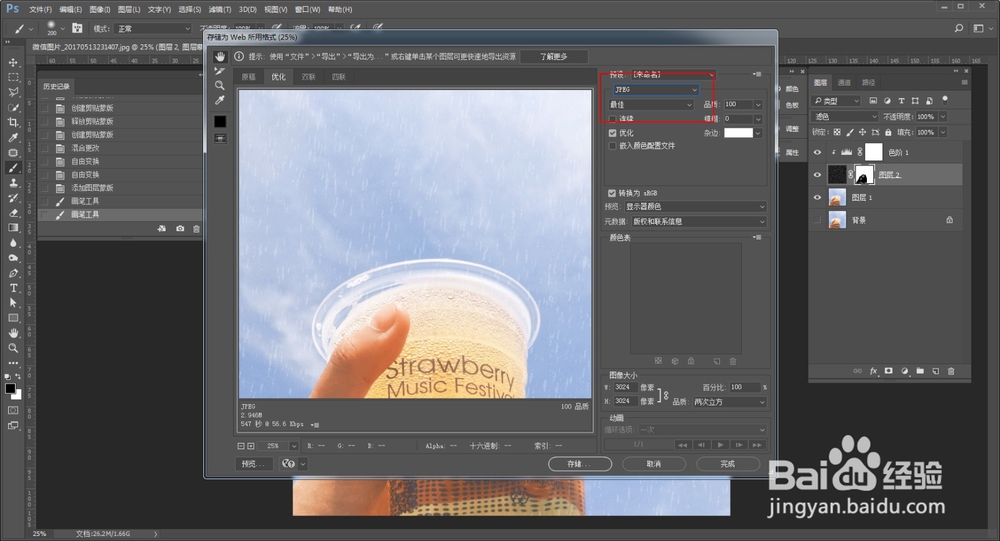Select the Crop tool

(13, 122)
